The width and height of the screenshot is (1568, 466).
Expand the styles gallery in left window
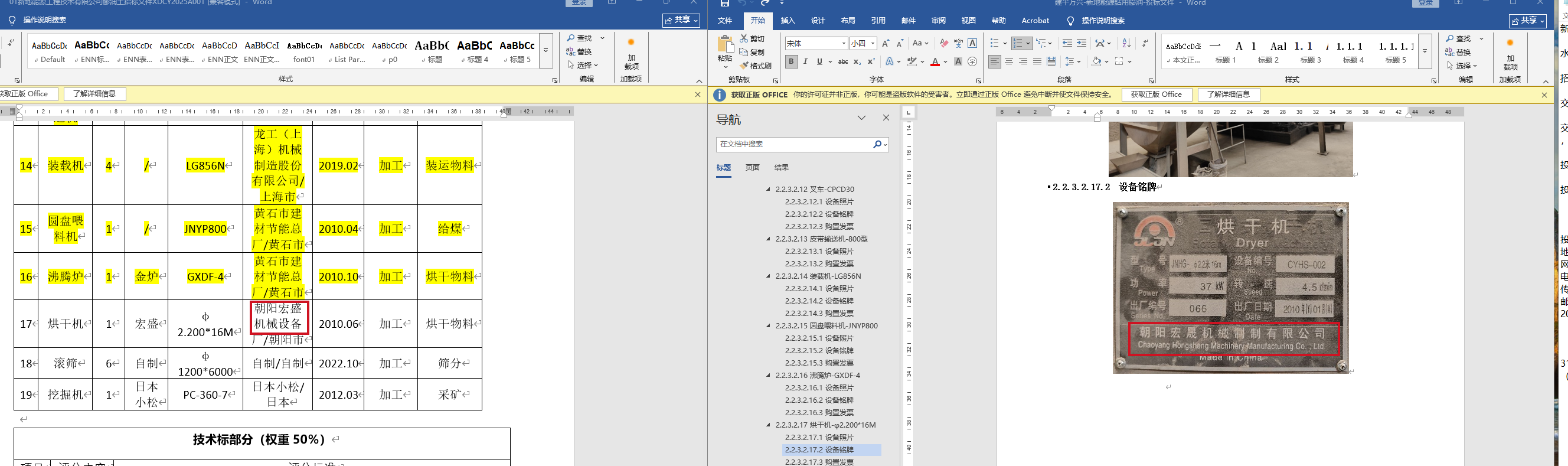click(x=546, y=51)
